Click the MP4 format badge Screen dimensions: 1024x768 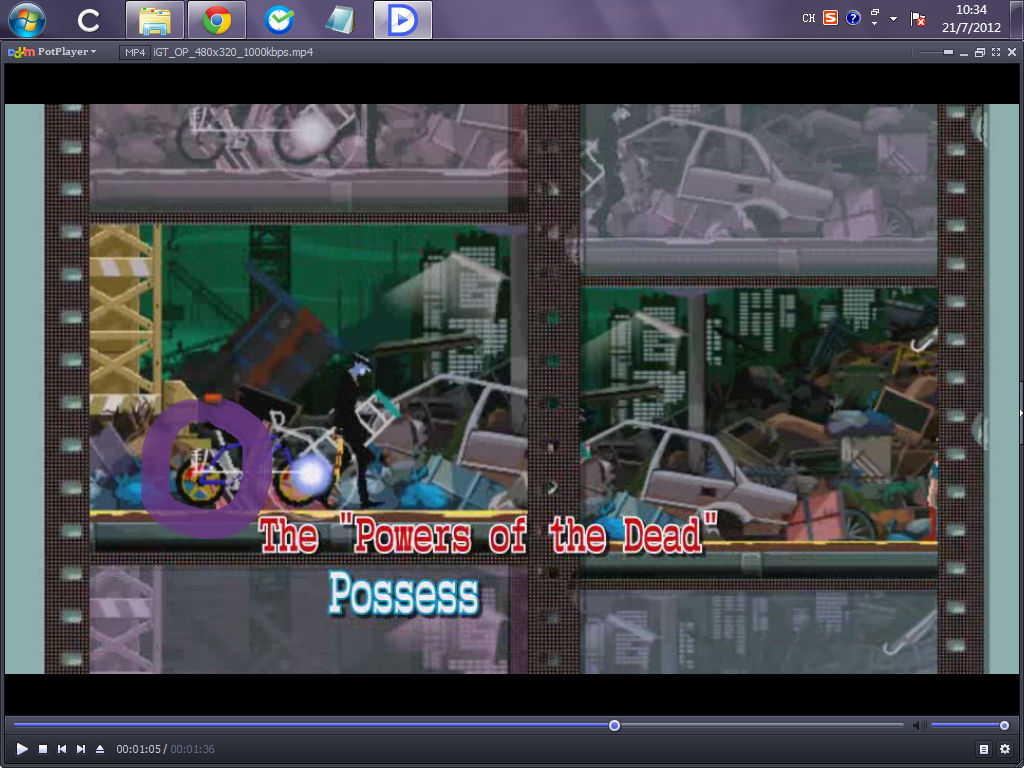tap(135, 52)
